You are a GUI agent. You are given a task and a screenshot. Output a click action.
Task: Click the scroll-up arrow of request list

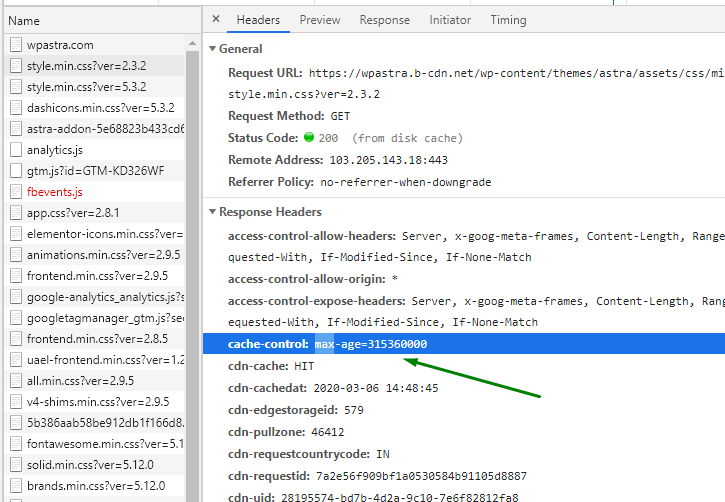[x=192, y=43]
